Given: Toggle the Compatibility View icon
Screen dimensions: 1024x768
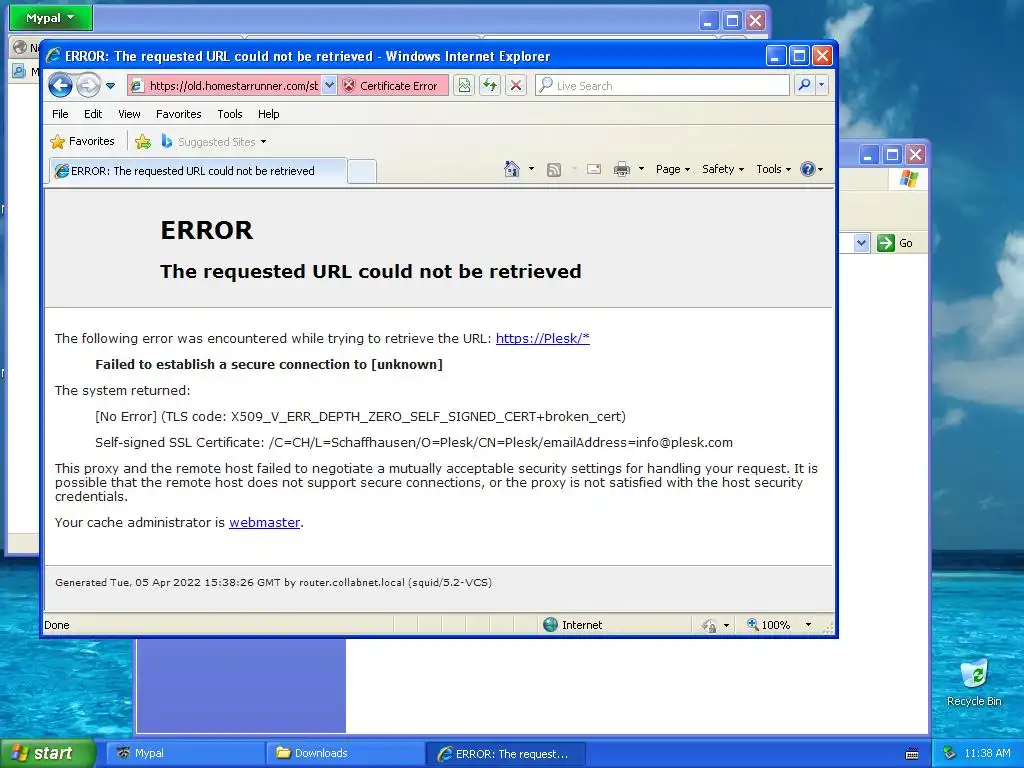Looking at the screenshot, I should click(x=464, y=86).
